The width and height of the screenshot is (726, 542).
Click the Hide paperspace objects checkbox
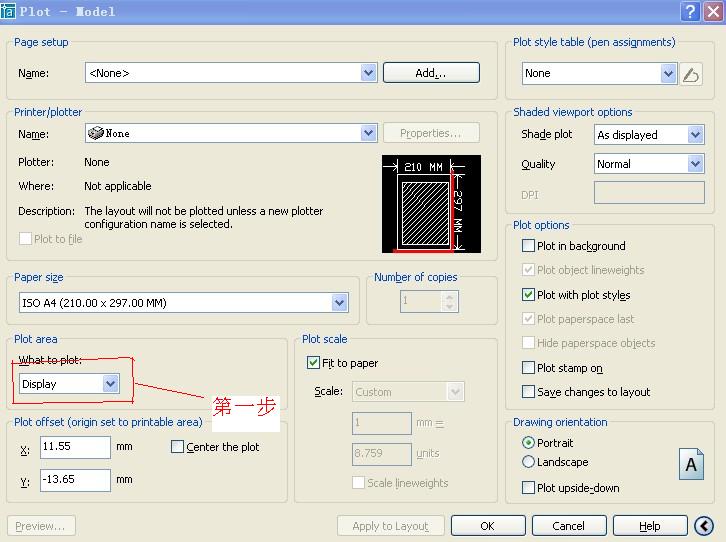coord(528,343)
